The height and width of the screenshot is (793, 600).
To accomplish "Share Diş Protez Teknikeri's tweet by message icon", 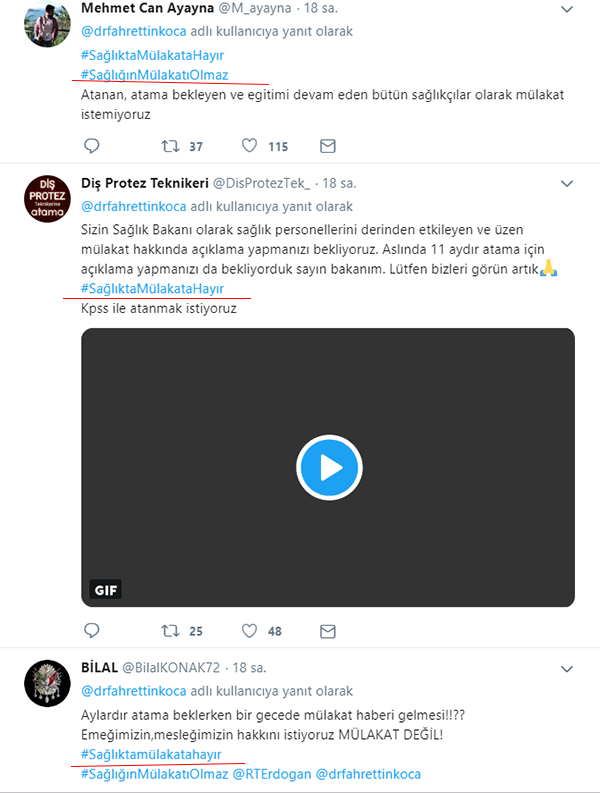I will click(328, 631).
